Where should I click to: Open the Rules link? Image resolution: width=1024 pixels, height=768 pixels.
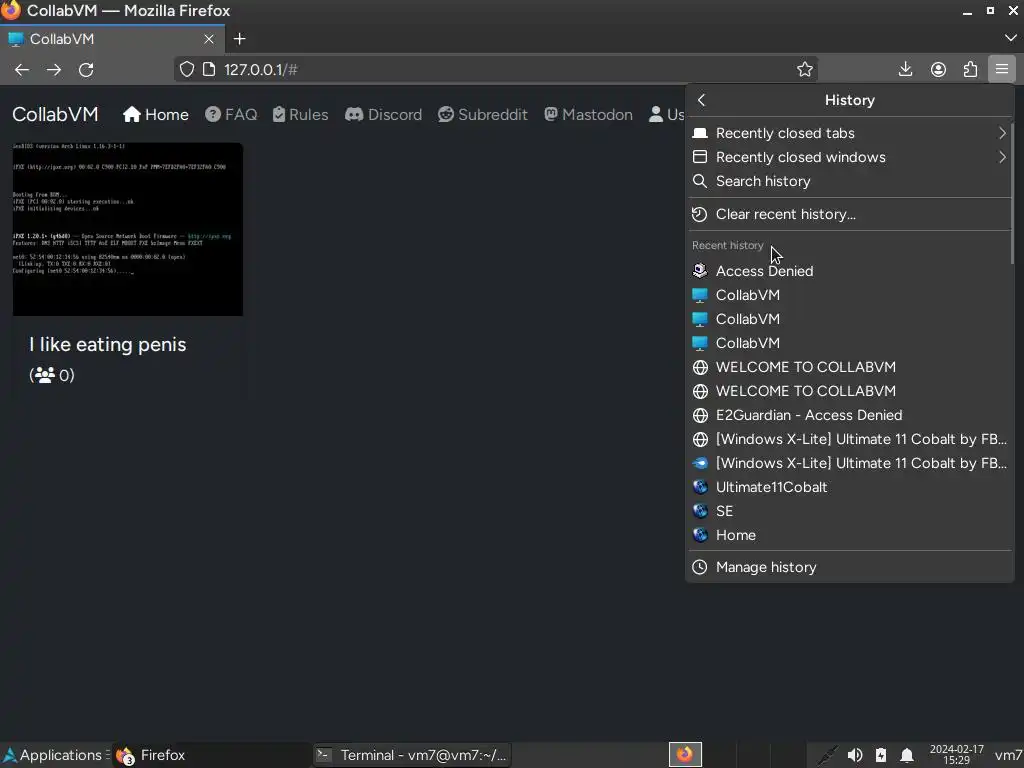click(300, 115)
